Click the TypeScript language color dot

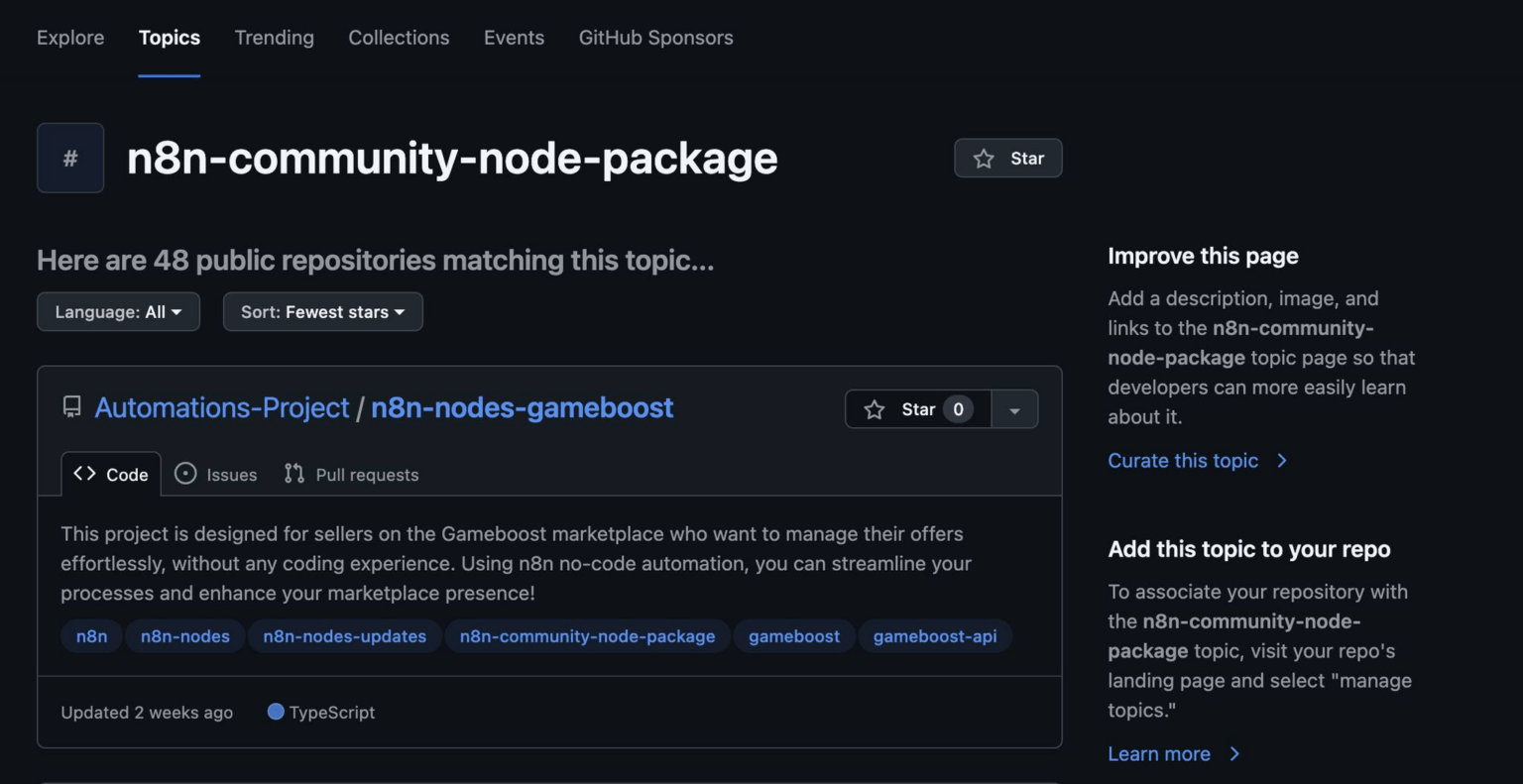pyautogui.click(x=276, y=712)
